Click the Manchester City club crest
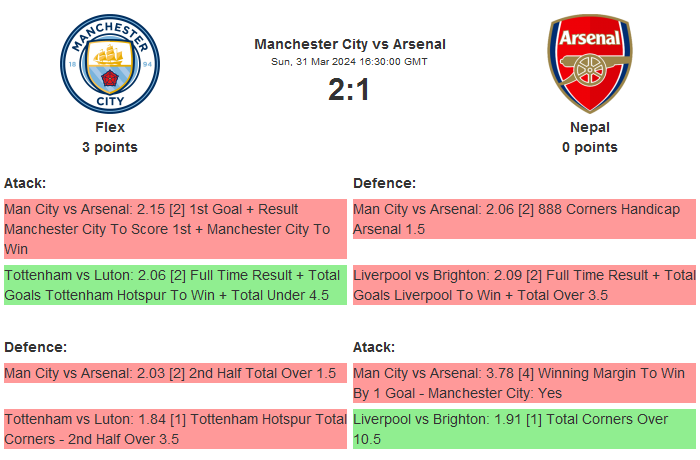Screen dimensions: 700x460 110,63
